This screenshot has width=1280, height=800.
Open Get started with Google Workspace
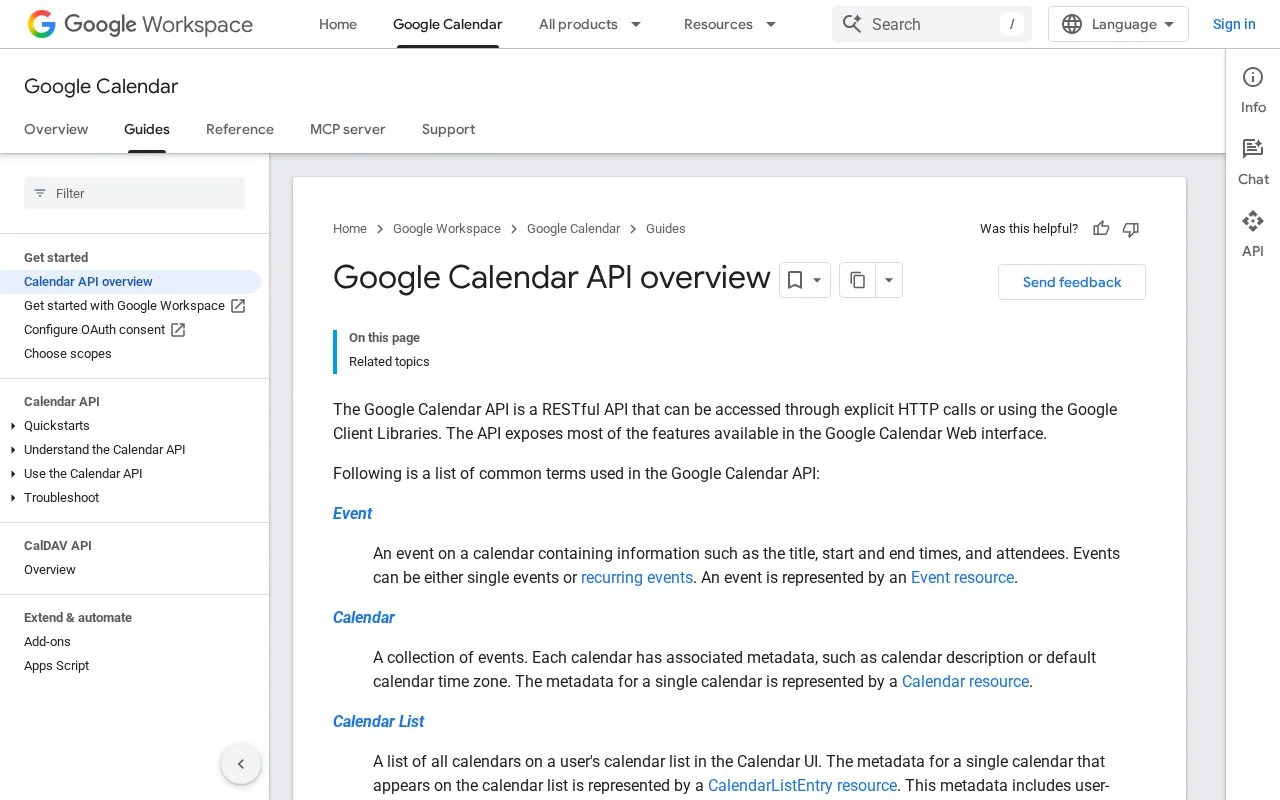point(135,306)
